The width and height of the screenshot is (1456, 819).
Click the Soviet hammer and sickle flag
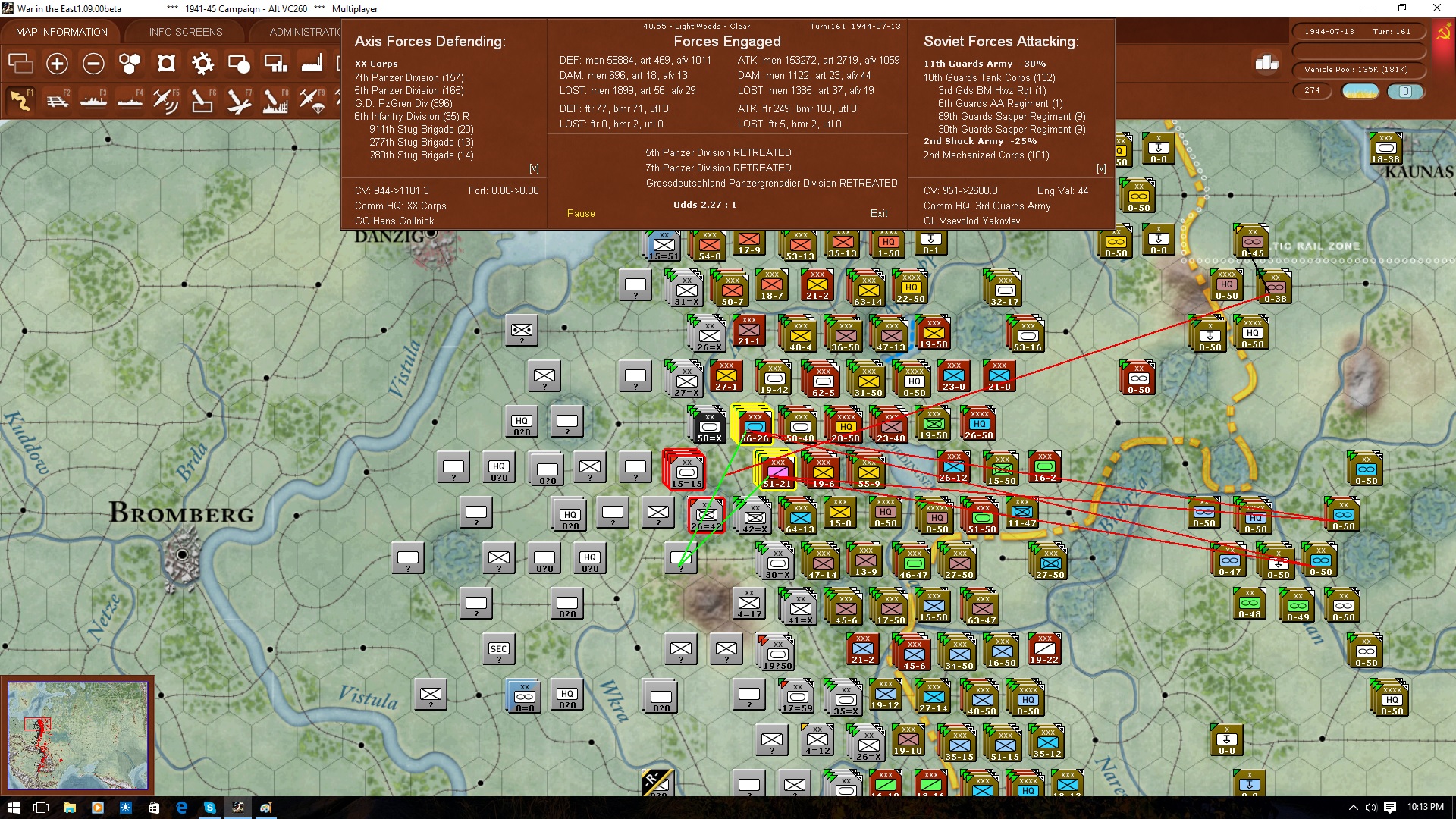(x=1443, y=33)
